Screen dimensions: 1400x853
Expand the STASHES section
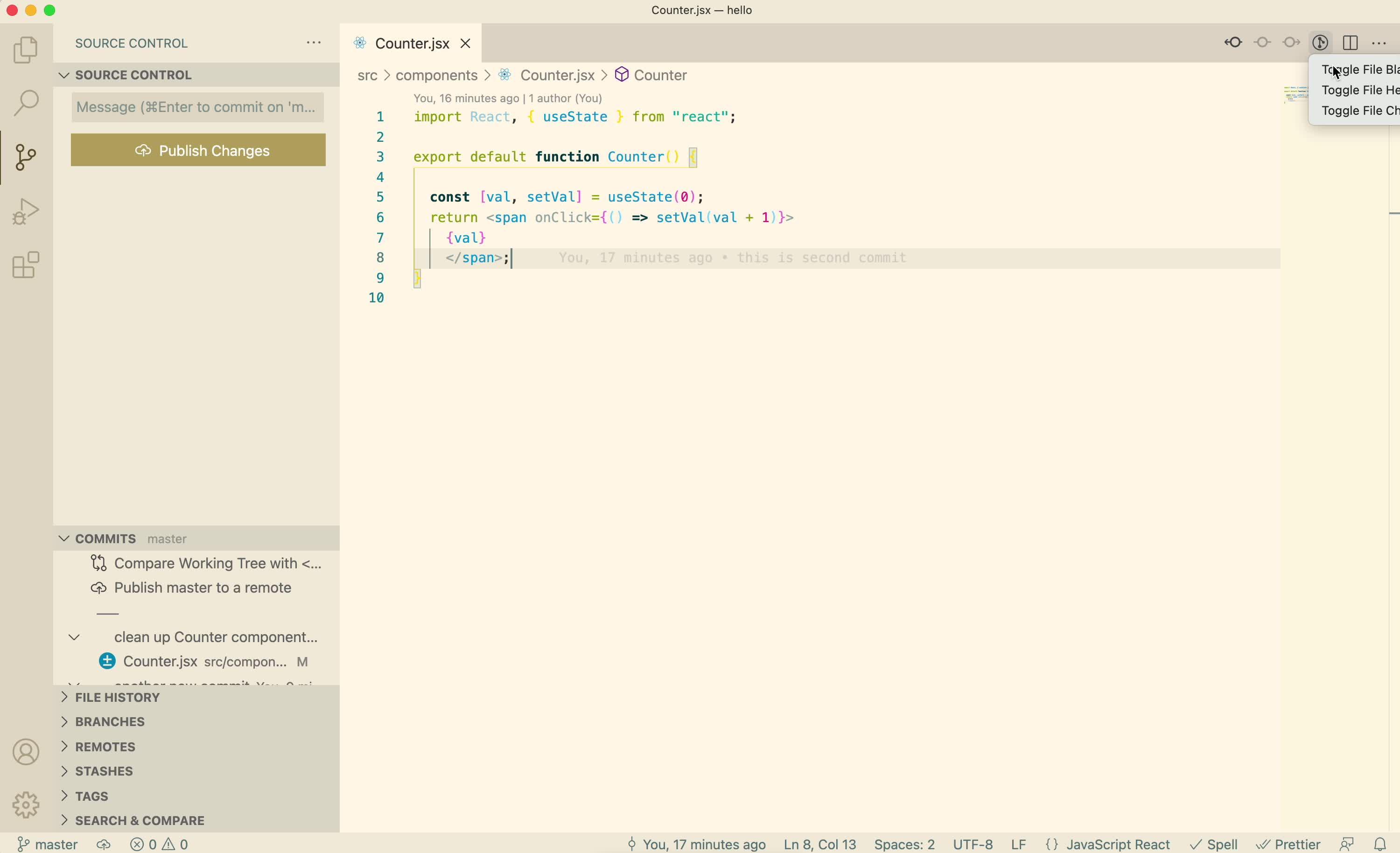[196, 771]
